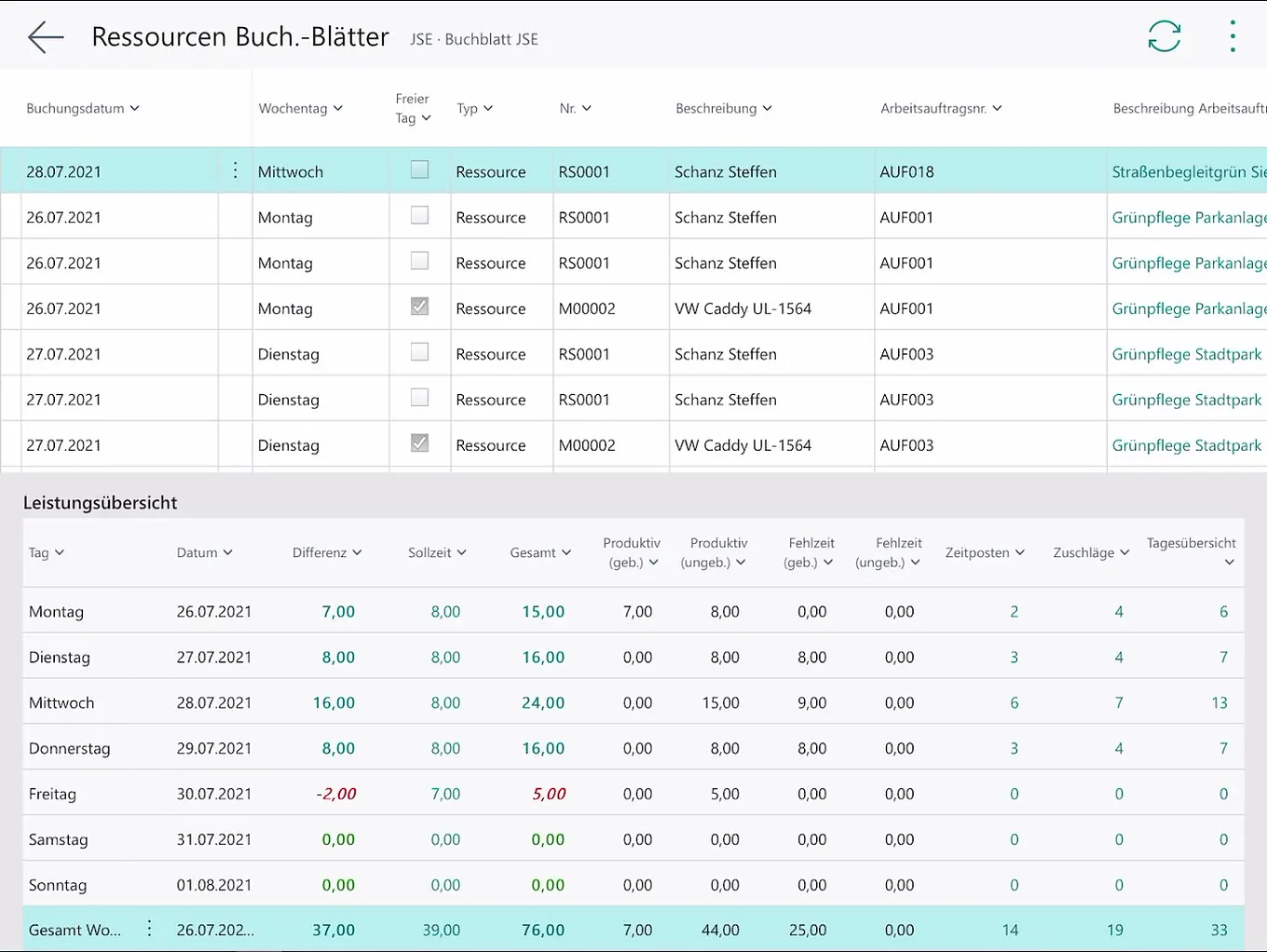1267x952 pixels.
Task: Open row menu for 28.07.2021 entry
Action: pyautogui.click(x=235, y=170)
